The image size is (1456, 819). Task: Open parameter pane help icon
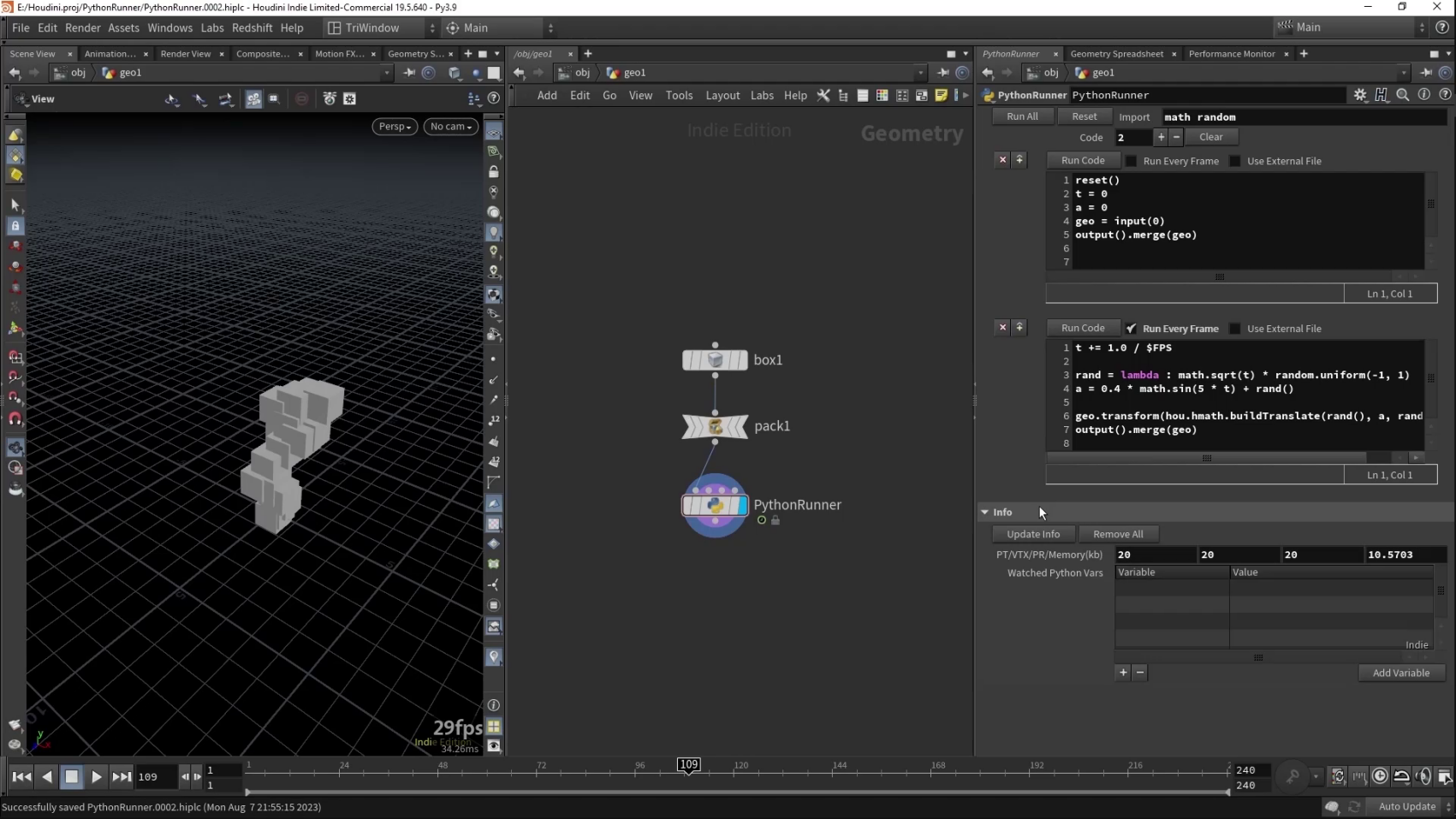[x=1445, y=95]
